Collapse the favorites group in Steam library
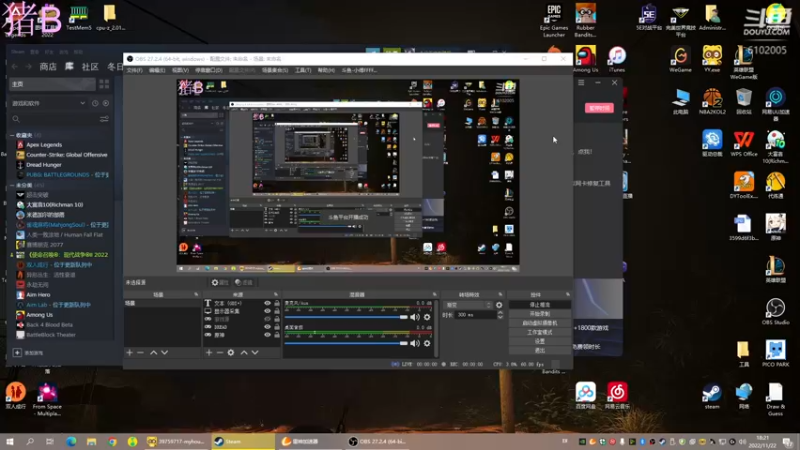This screenshot has width=800, height=450. (x=12, y=135)
